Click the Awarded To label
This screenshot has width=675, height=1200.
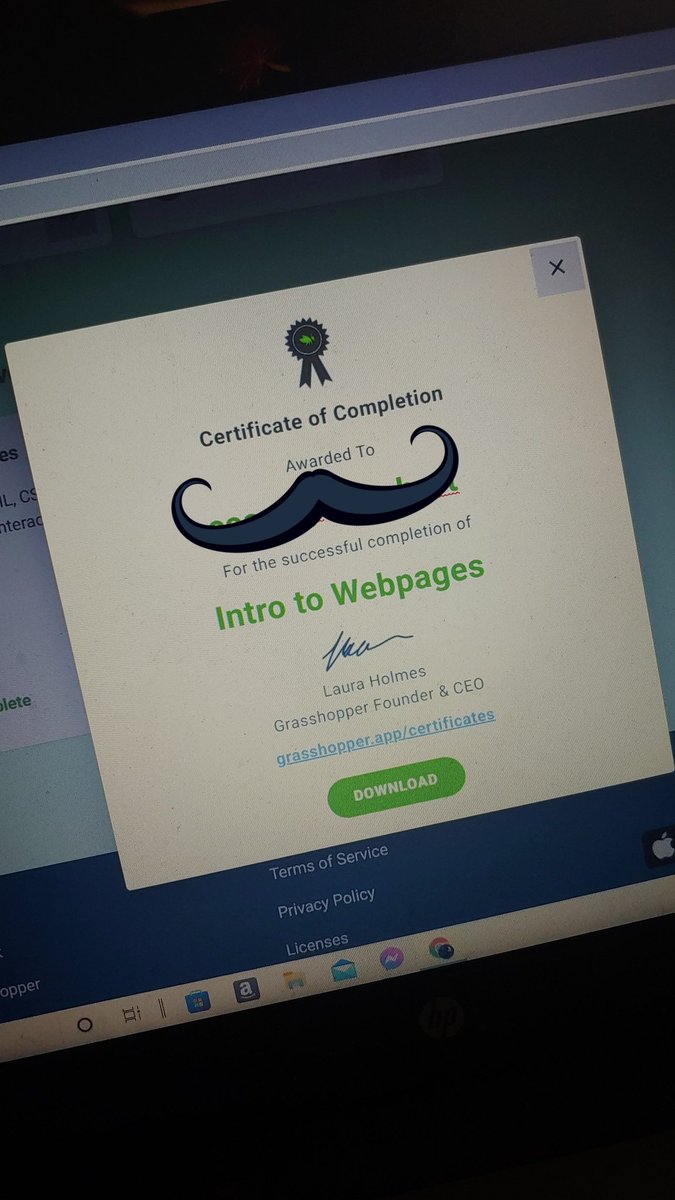330,458
